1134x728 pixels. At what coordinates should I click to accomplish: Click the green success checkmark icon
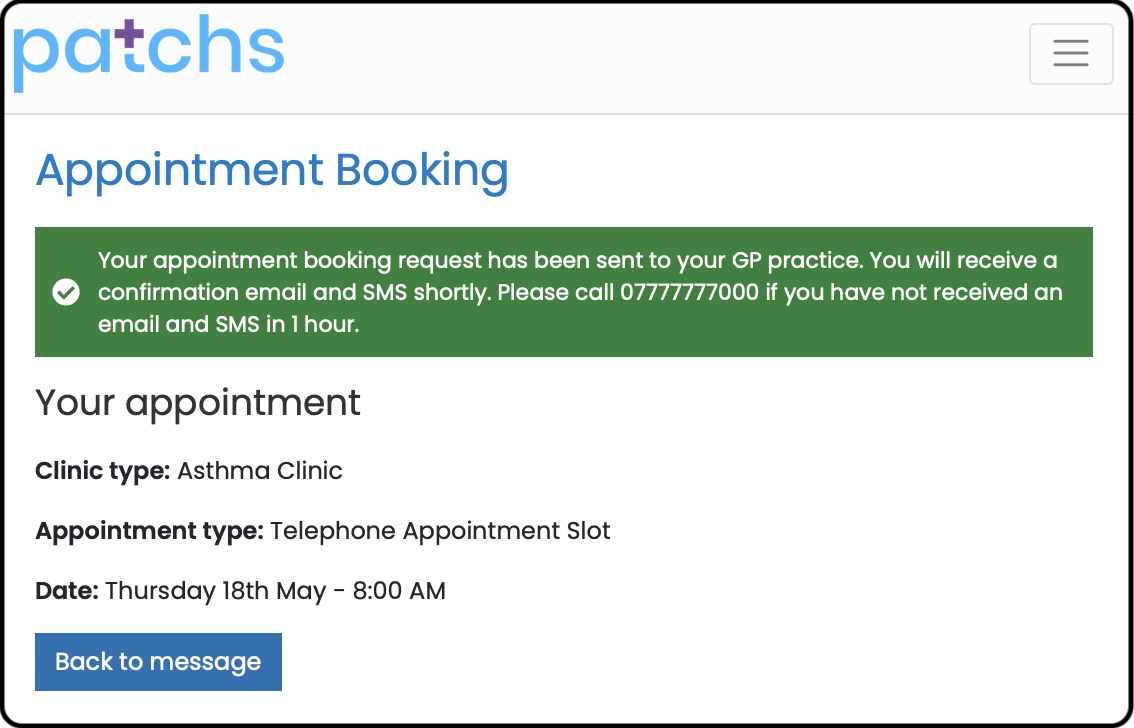tap(66, 292)
